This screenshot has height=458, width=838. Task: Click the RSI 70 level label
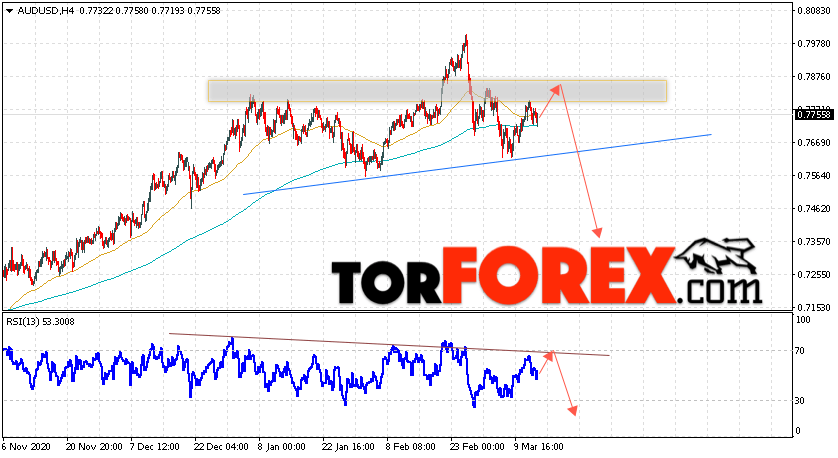pos(800,351)
